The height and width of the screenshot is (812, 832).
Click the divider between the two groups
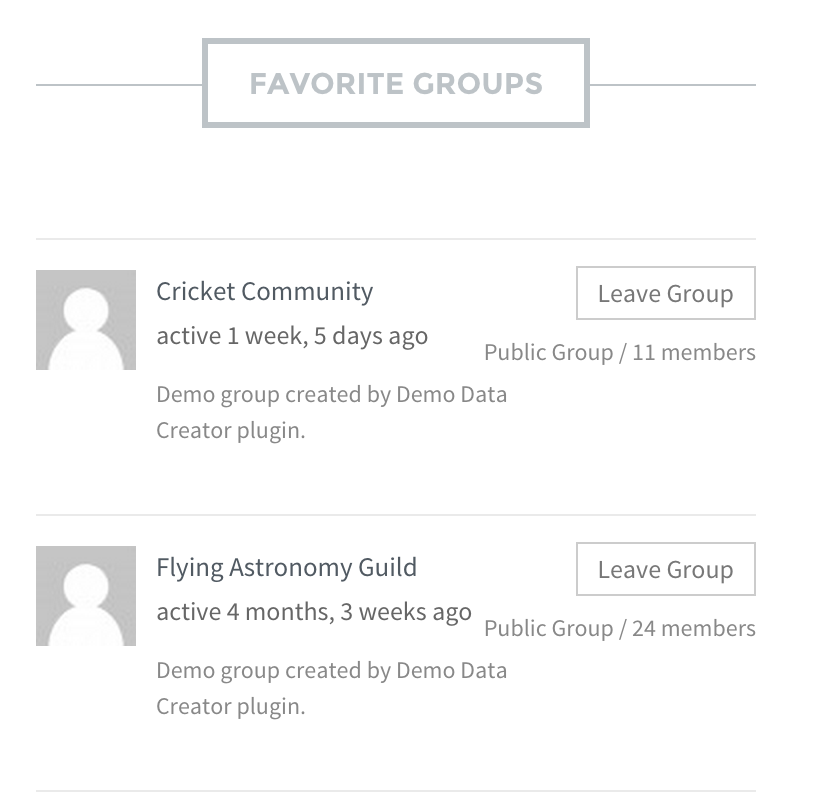pos(396,515)
